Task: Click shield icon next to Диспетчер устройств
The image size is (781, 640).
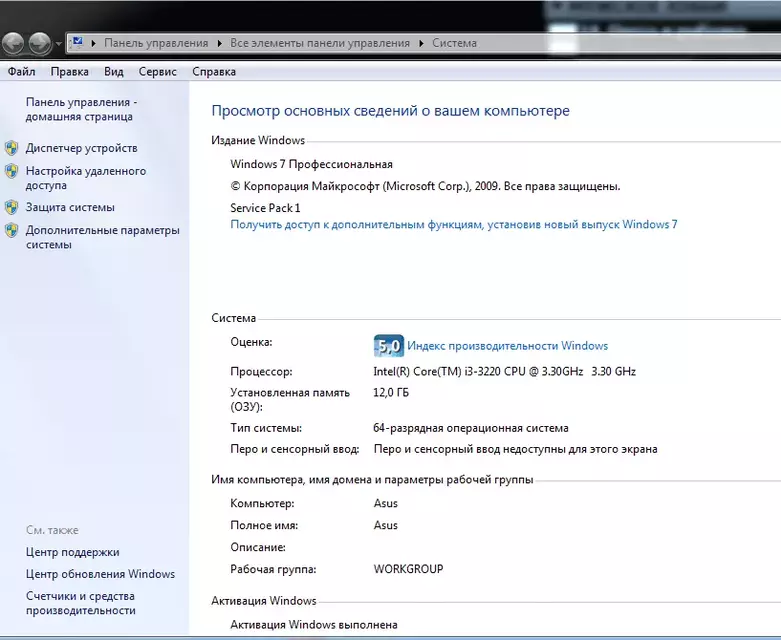Action: pyautogui.click(x=11, y=148)
